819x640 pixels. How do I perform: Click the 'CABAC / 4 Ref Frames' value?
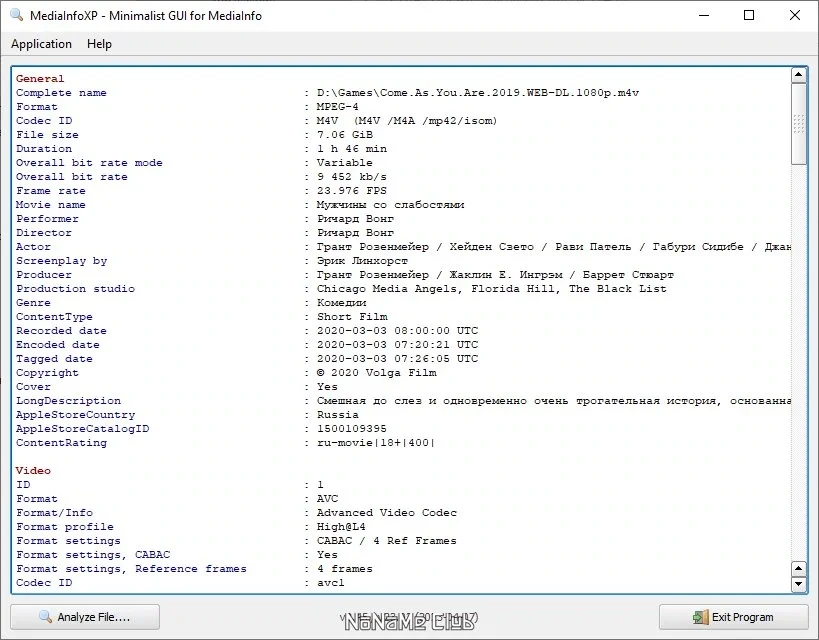point(387,541)
